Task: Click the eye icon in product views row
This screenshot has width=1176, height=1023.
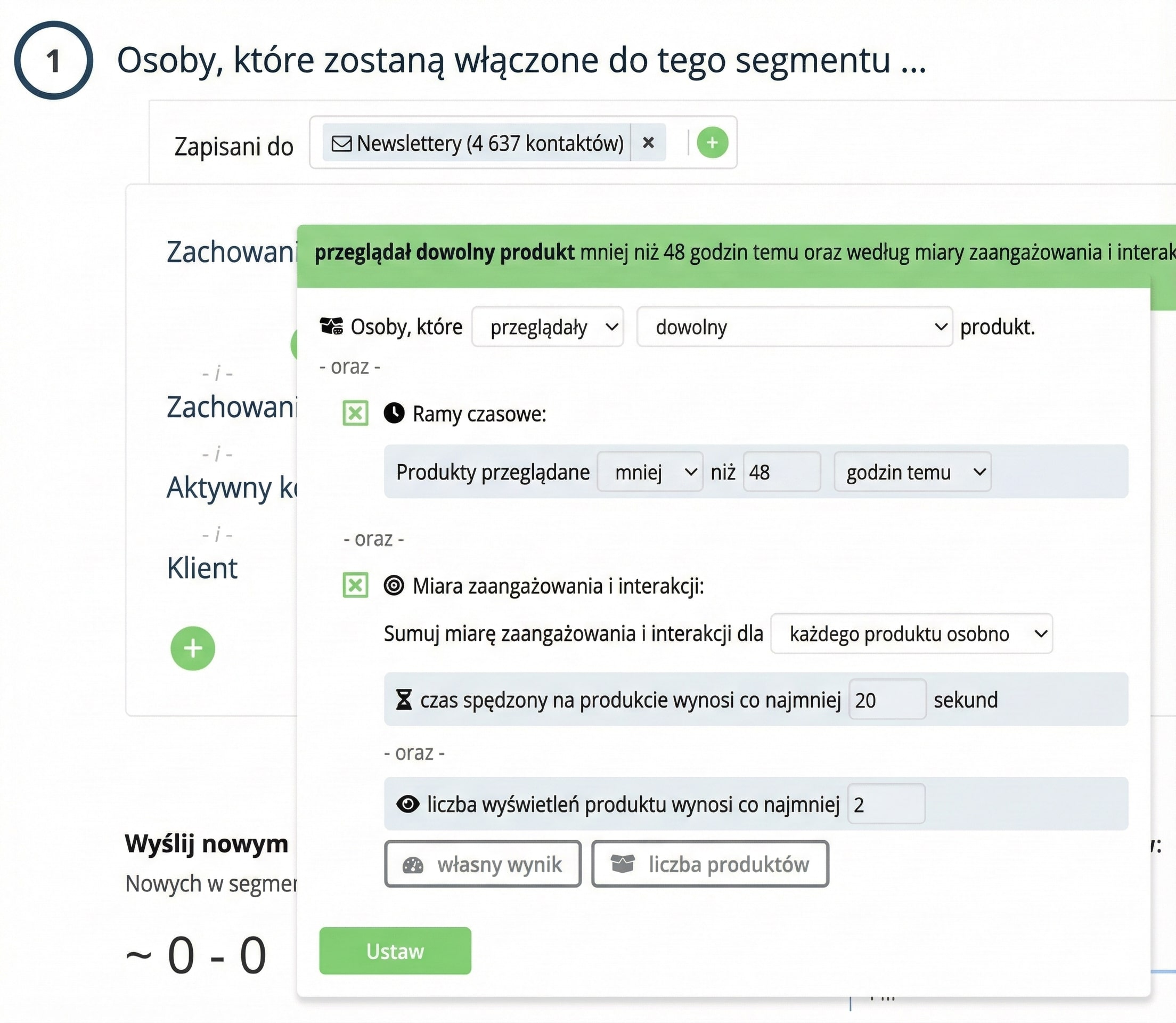Action: (x=407, y=804)
